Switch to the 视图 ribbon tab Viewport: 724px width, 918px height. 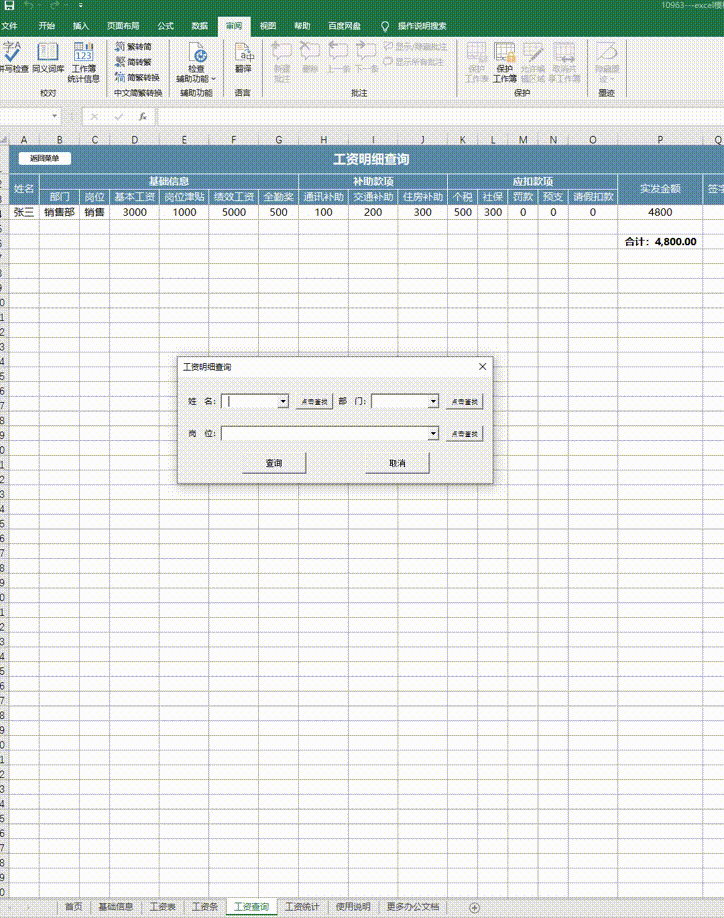[x=267, y=25]
